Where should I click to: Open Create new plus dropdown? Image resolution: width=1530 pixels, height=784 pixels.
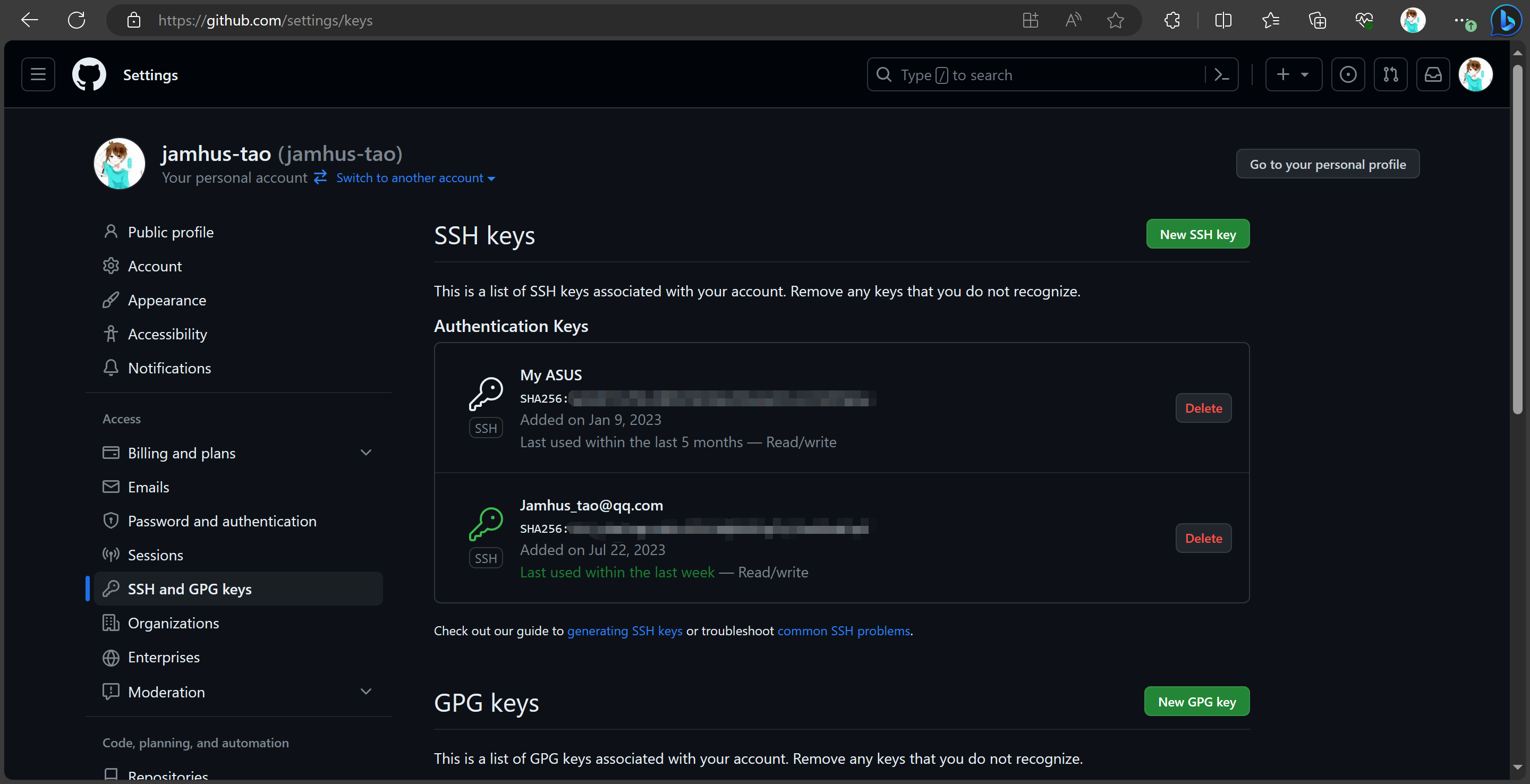click(1294, 75)
